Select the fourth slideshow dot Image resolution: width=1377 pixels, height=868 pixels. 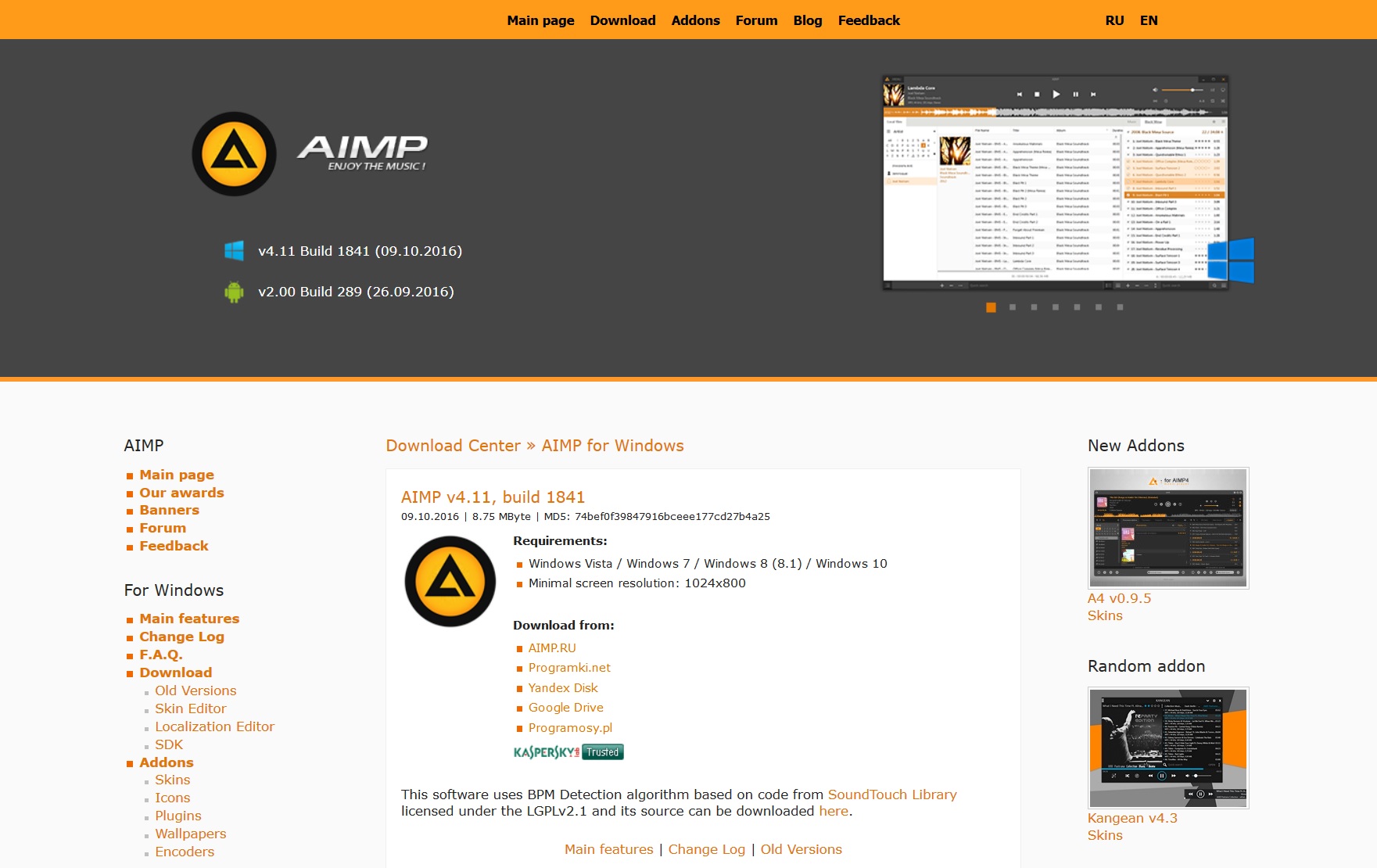click(x=1056, y=307)
